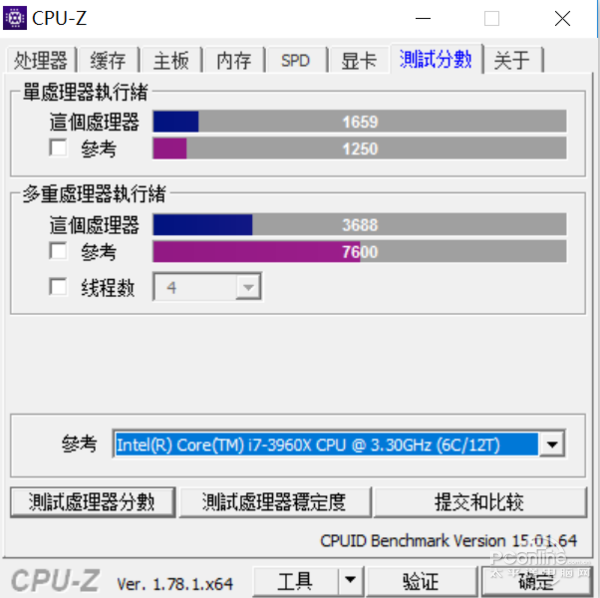Viewport: 600px width, 598px height.
Task: Open the 显卡 tab
Action: tap(359, 60)
